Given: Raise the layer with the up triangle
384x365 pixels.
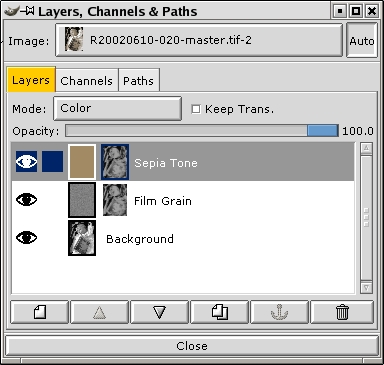Looking at the screenshot, I should click(99, 312).
